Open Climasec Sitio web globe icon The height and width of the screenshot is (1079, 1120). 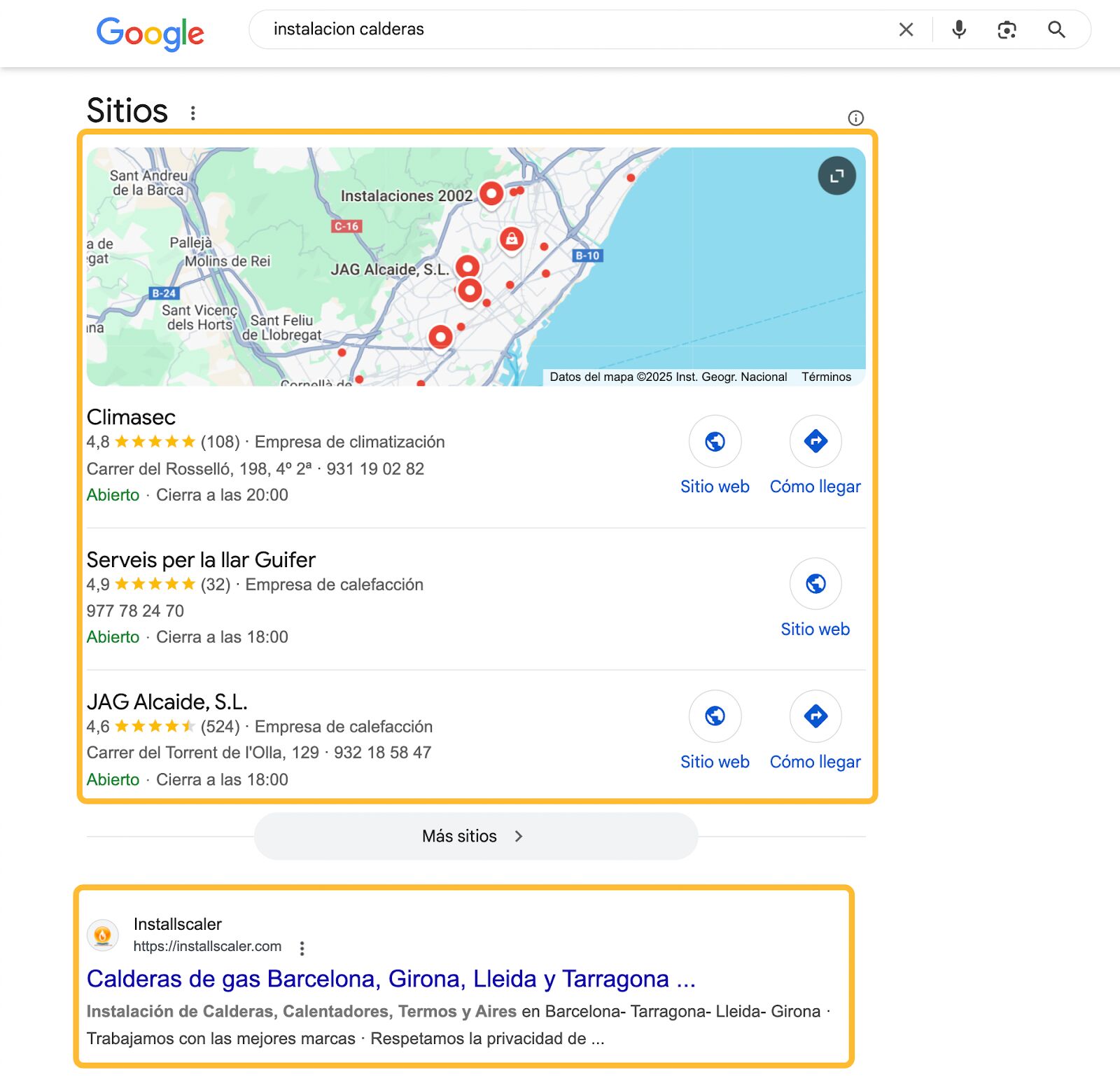715,441
